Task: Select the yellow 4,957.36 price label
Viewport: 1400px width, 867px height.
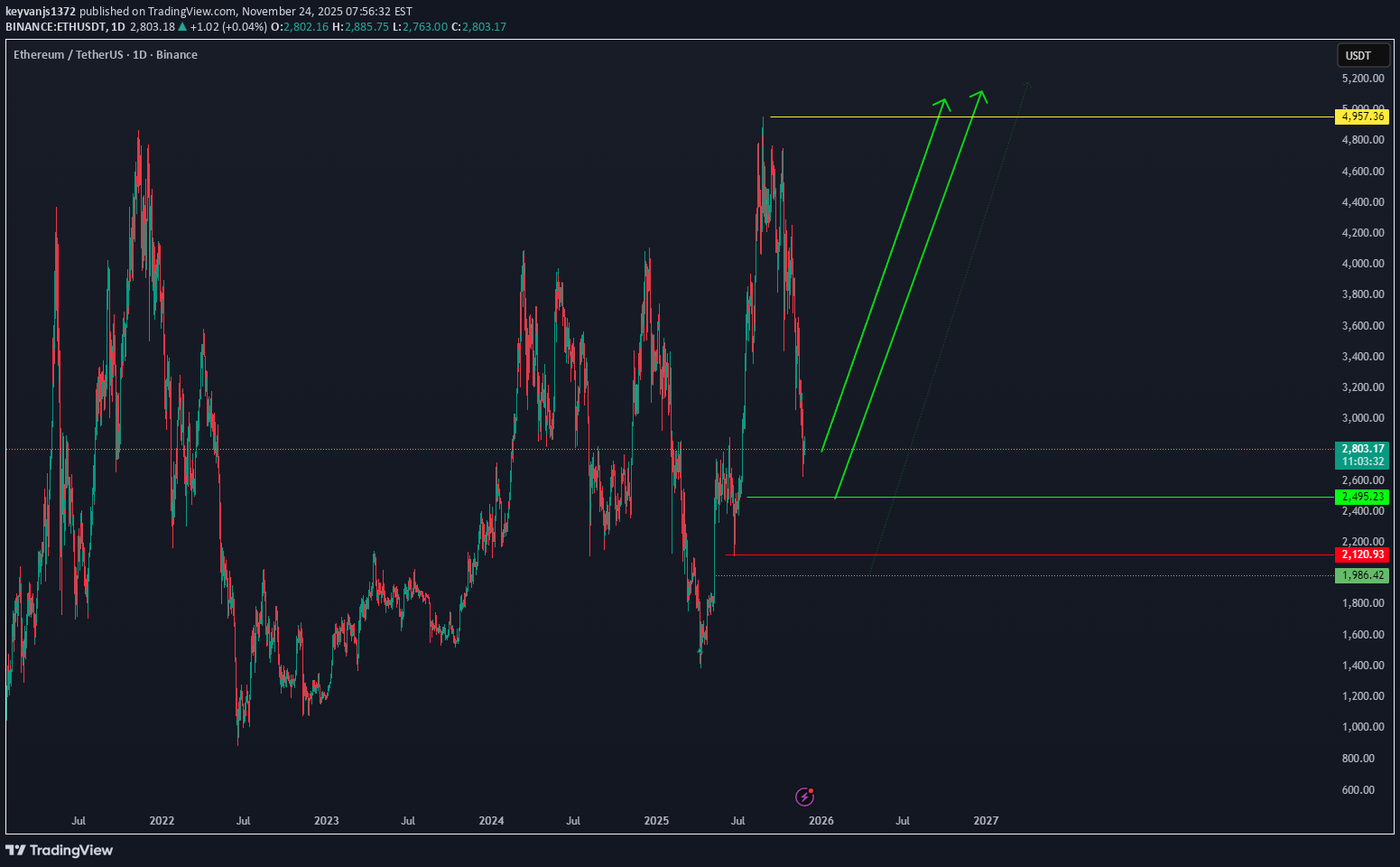Action: [1361, 116]
